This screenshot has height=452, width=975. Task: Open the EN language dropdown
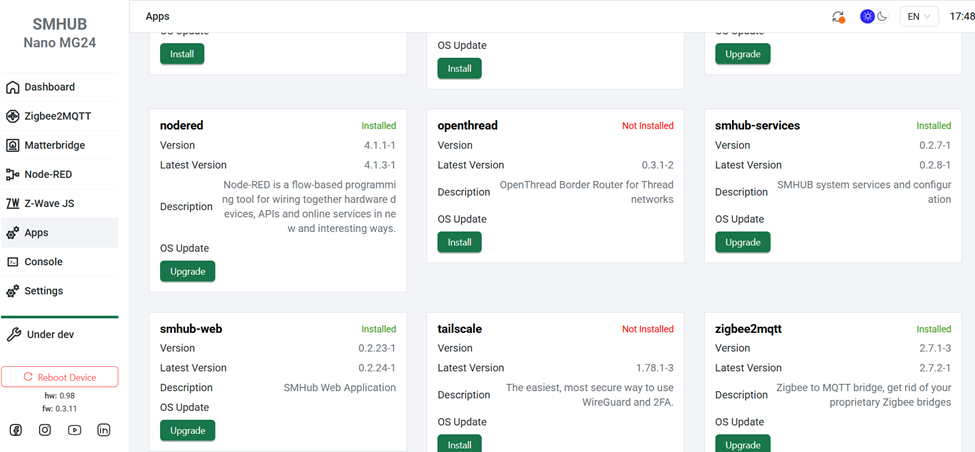point(919,17)
